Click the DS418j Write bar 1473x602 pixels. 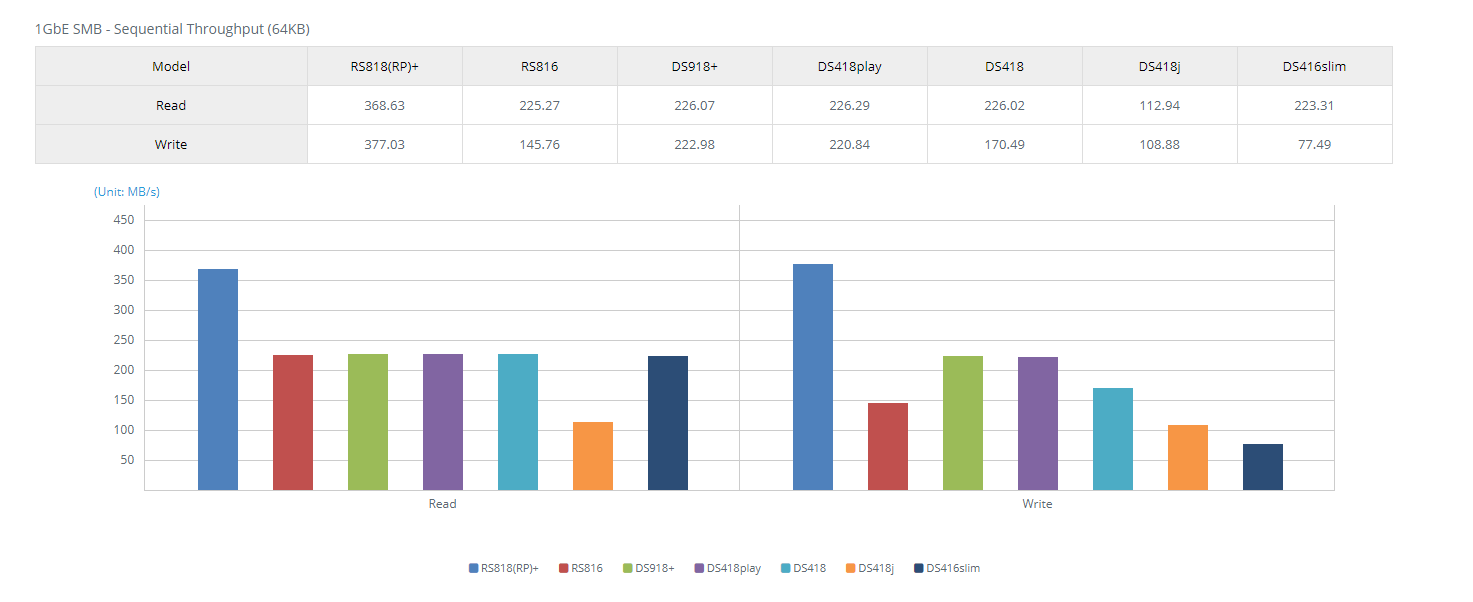click(1188, 457)
